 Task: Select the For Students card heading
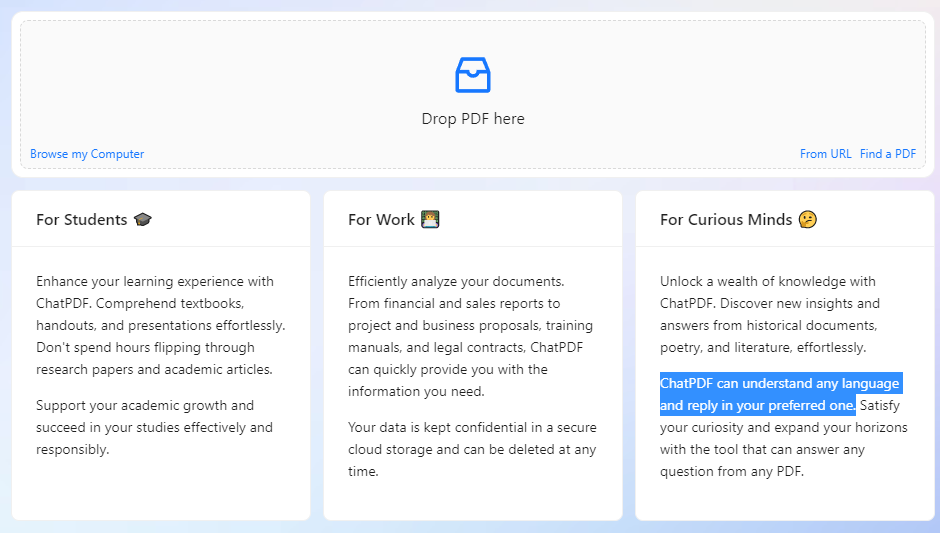pyautogui.click(x=81, y=220)
